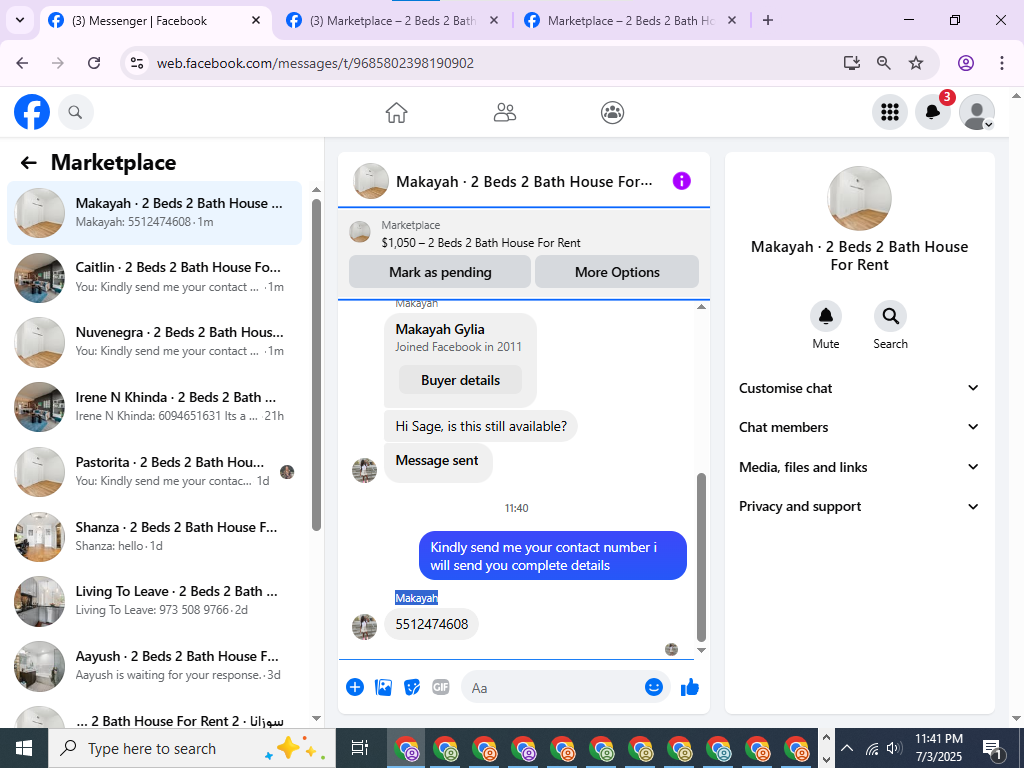Open Windows Task View button
Screen dimensions: 1024x768
tap(360, 748)
